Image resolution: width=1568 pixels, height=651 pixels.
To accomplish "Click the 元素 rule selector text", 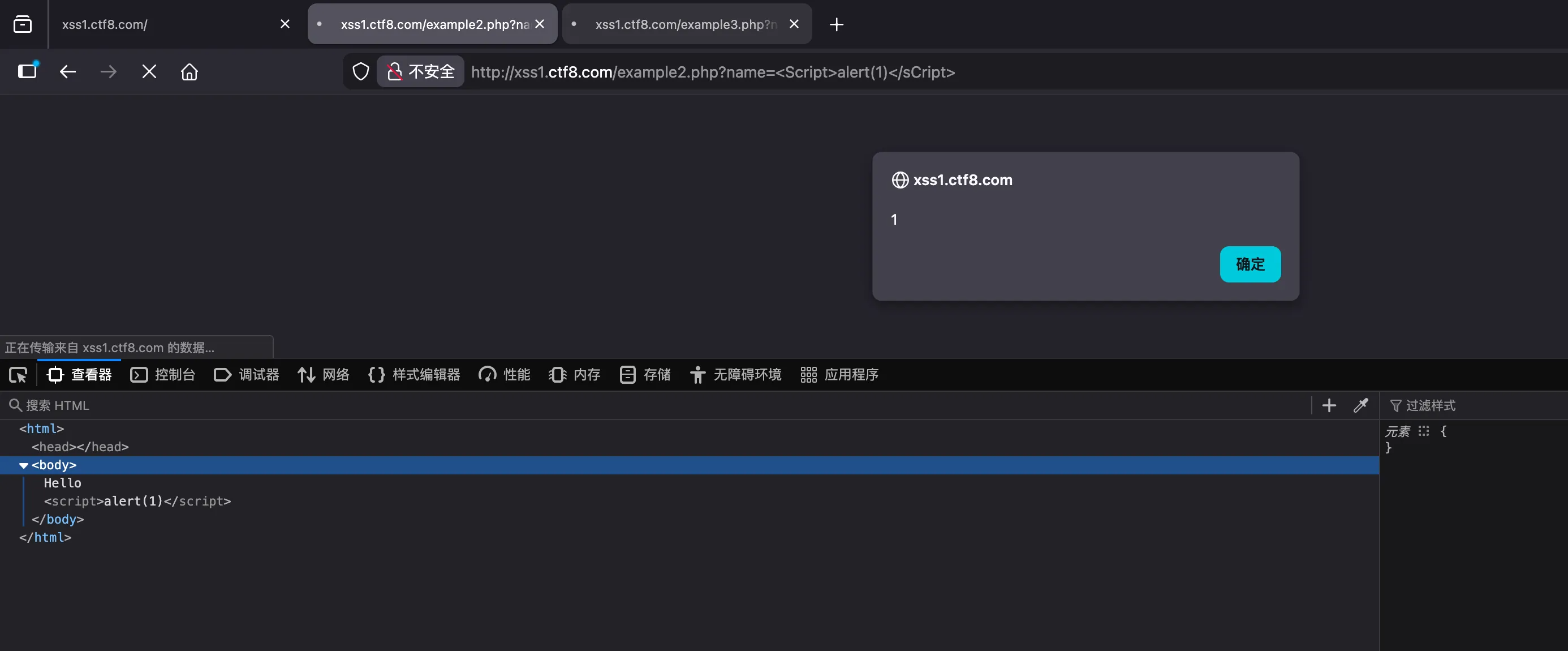I will click(x=1398, y=432).
